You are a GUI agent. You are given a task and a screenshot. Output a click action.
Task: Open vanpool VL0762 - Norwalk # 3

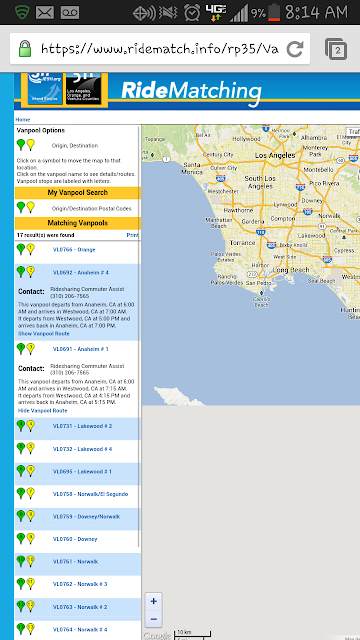pos(80,584)
